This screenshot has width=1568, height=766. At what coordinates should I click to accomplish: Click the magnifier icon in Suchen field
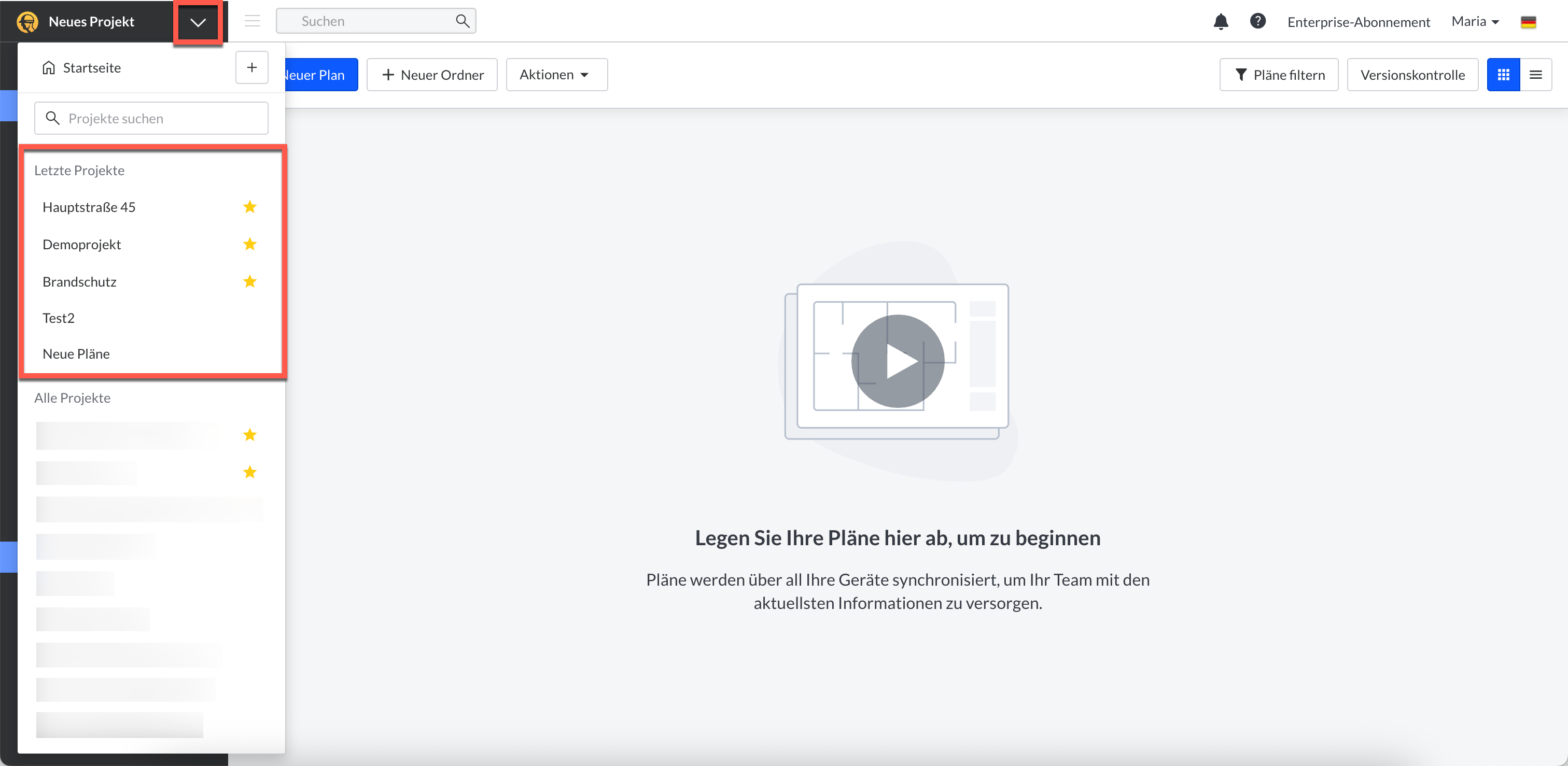coord(462,21)
